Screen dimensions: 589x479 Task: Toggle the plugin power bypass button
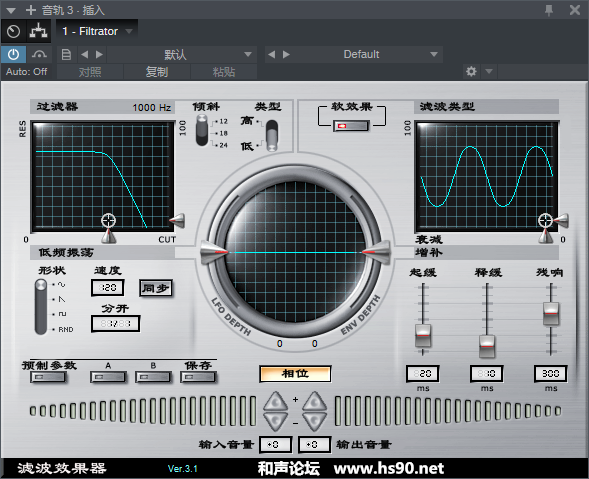pos(14,55)
